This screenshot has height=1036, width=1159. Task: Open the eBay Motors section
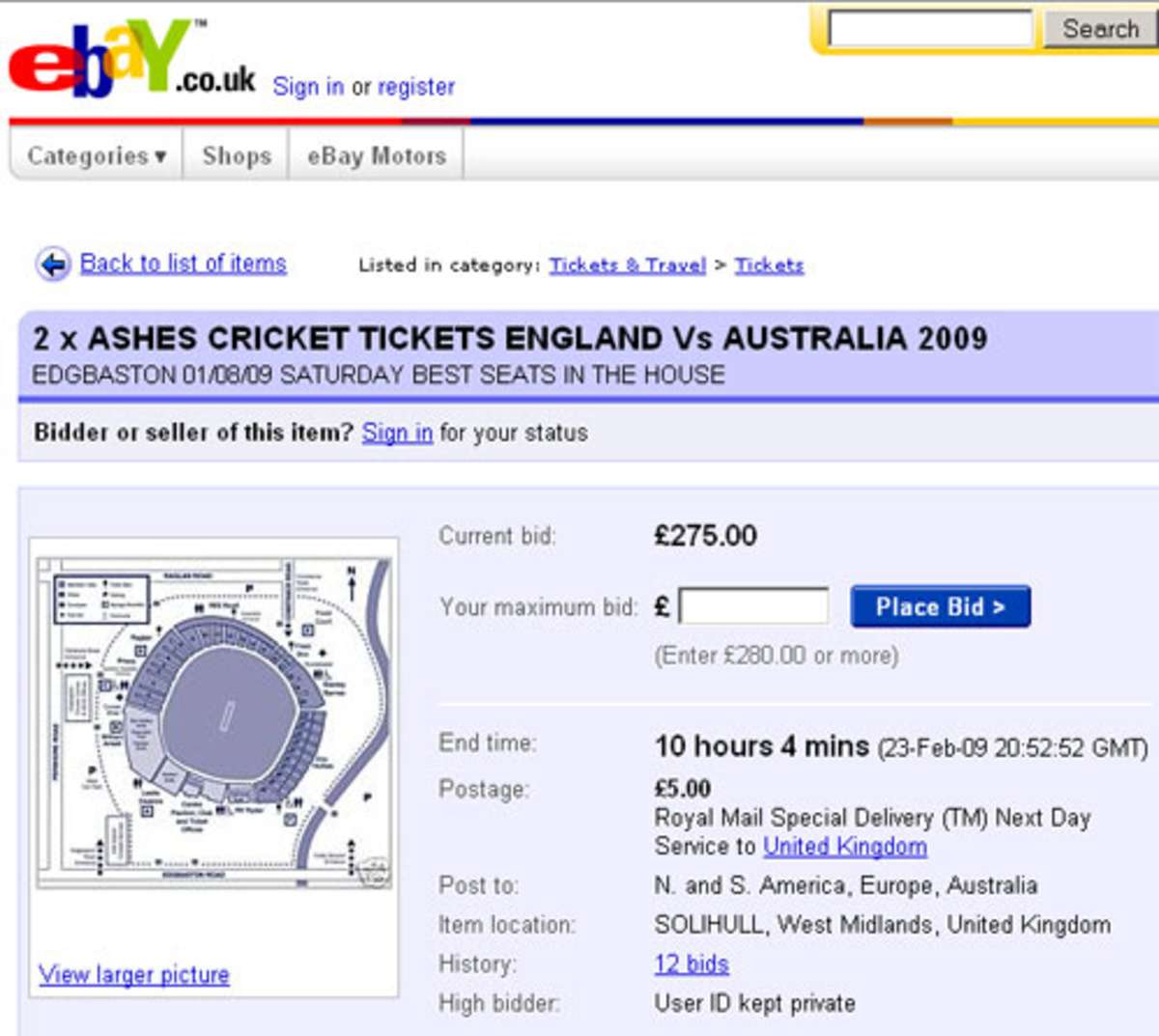[x=377, y=155]
